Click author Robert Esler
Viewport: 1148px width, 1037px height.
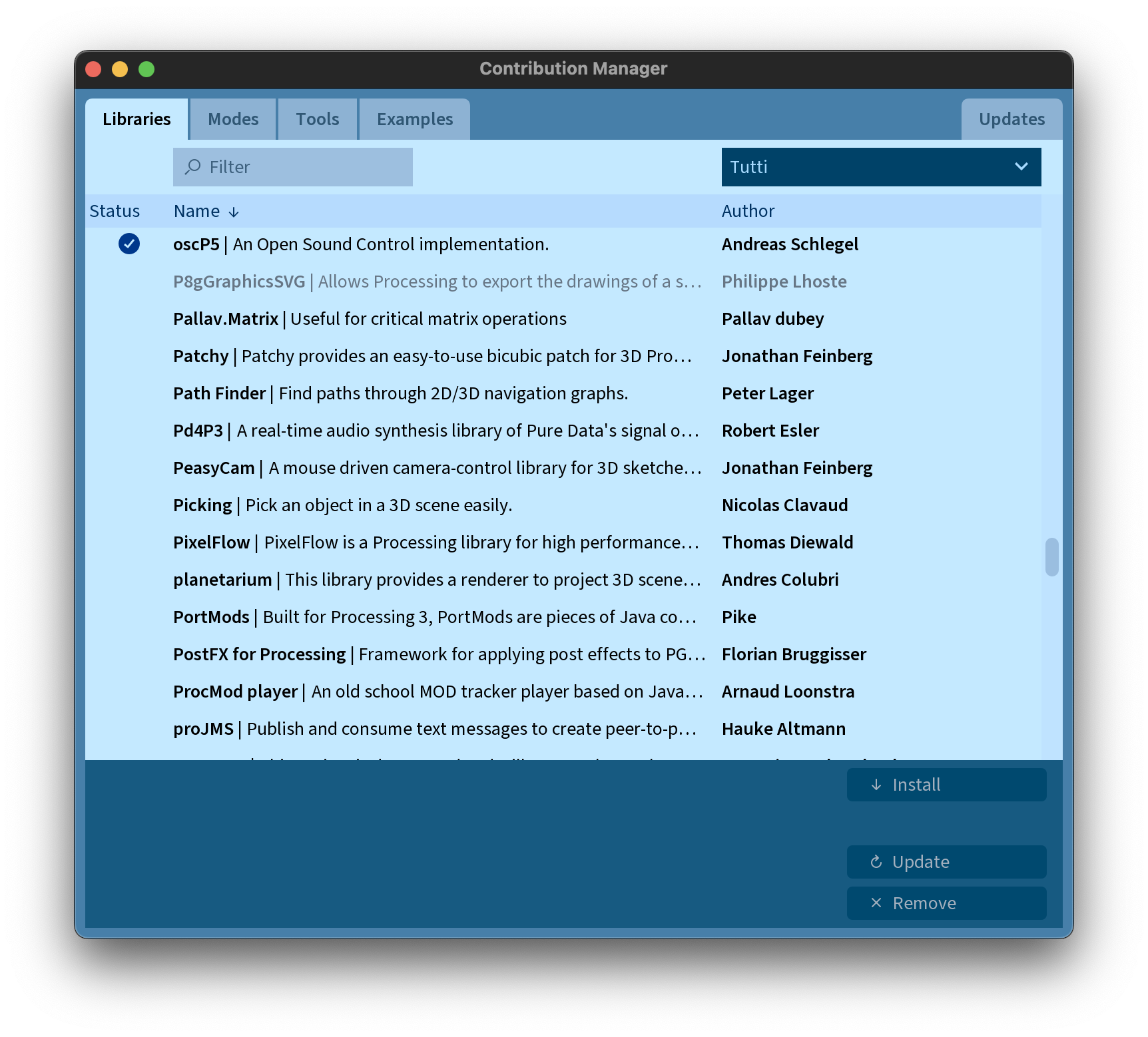coord(770,431)
